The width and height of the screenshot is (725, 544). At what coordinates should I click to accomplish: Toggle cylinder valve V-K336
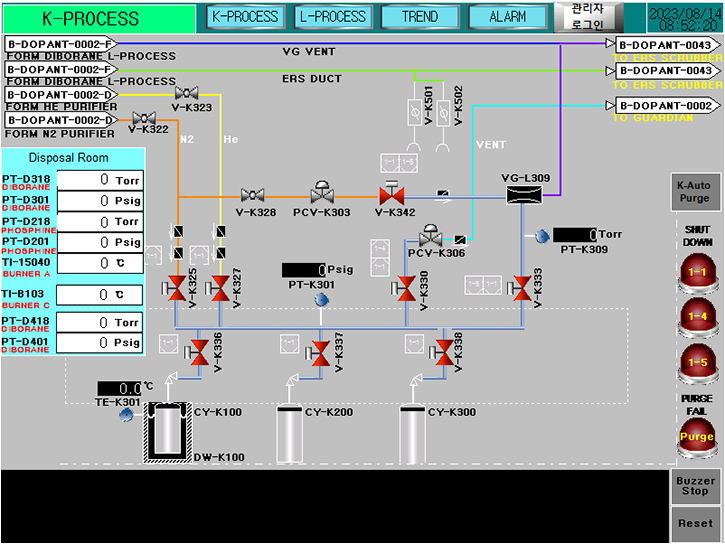[x=197, y=353]
